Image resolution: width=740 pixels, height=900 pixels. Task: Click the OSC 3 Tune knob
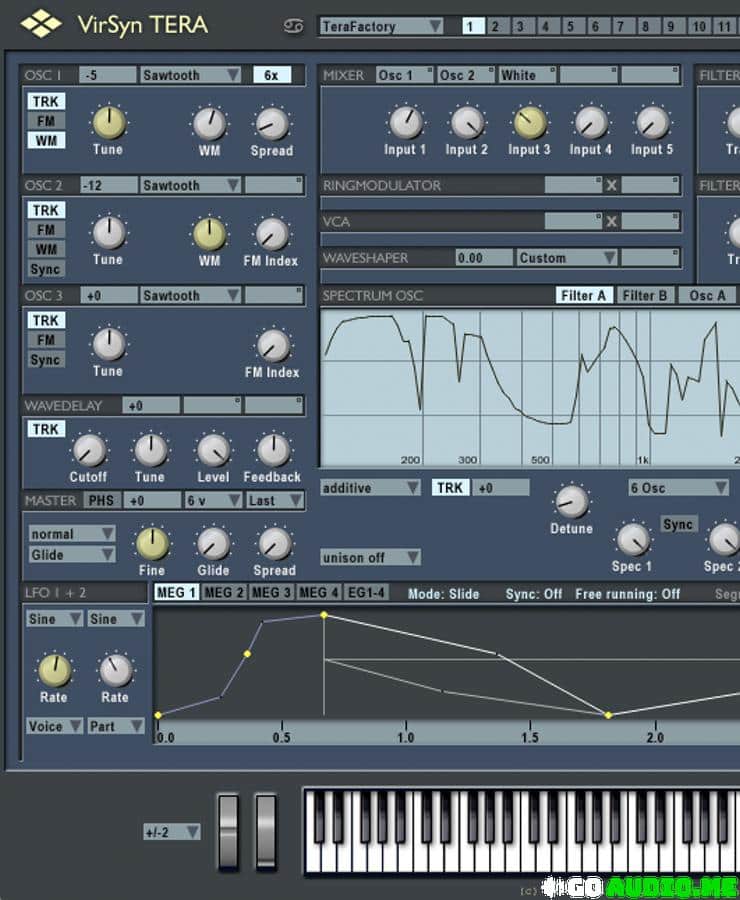point(109,343)
